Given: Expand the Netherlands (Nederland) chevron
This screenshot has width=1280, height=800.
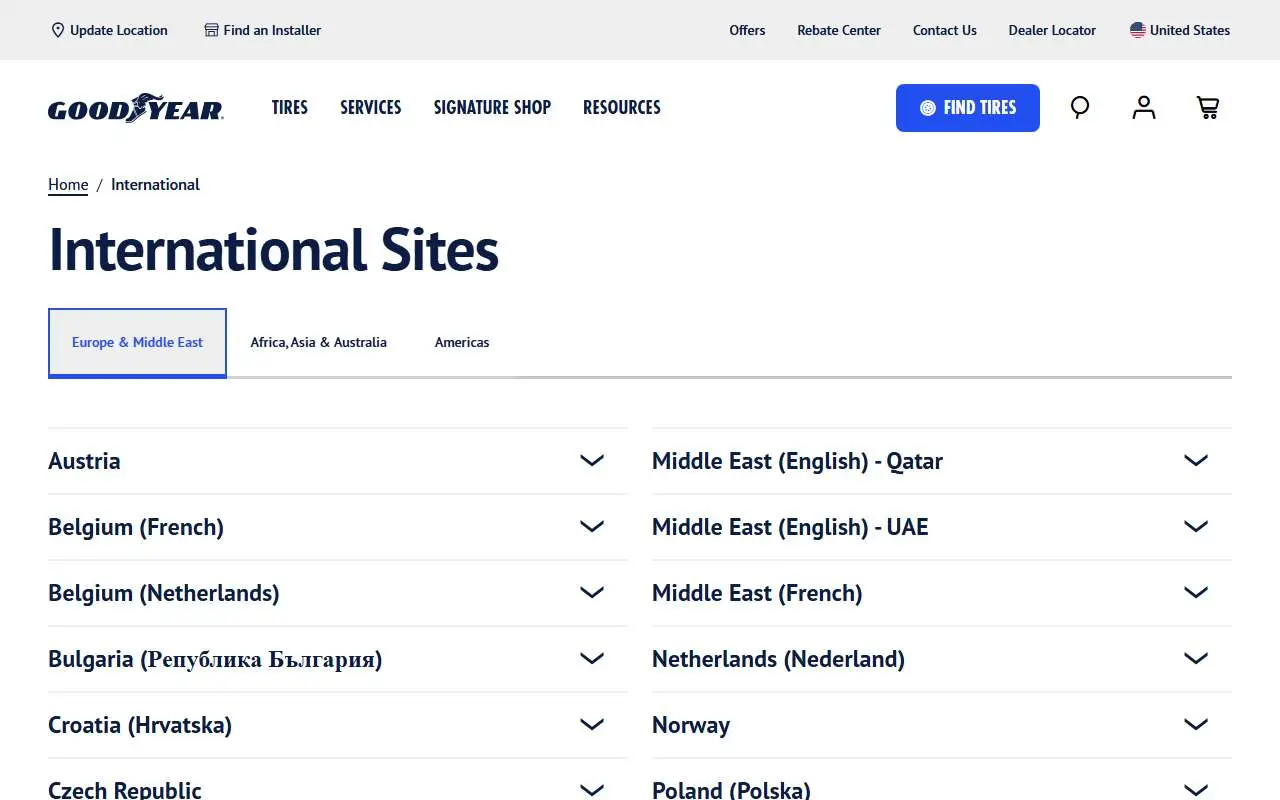Looking at the screenshot, I should (x=1196, y=659).
